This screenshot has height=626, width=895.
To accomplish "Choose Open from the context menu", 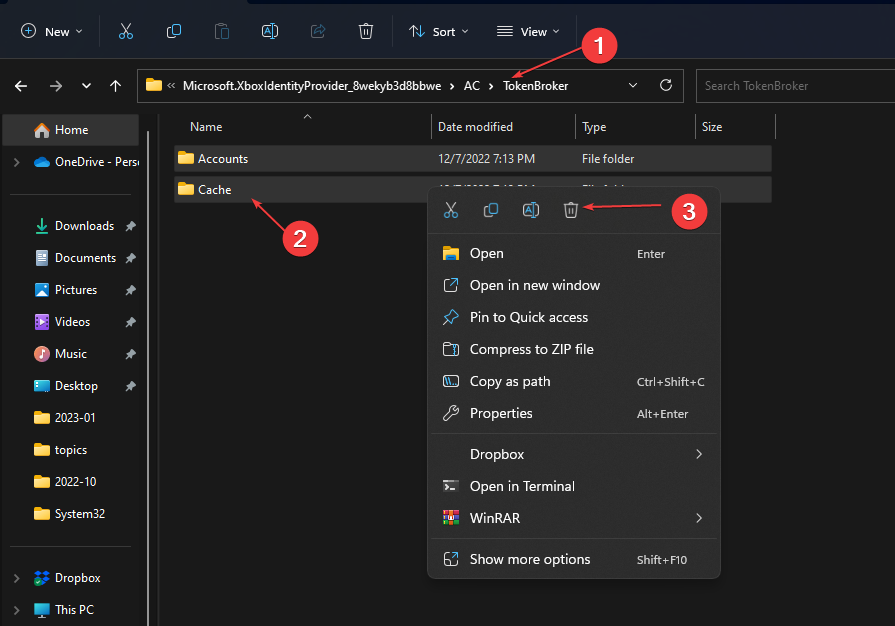I will [x=574, y=253].
